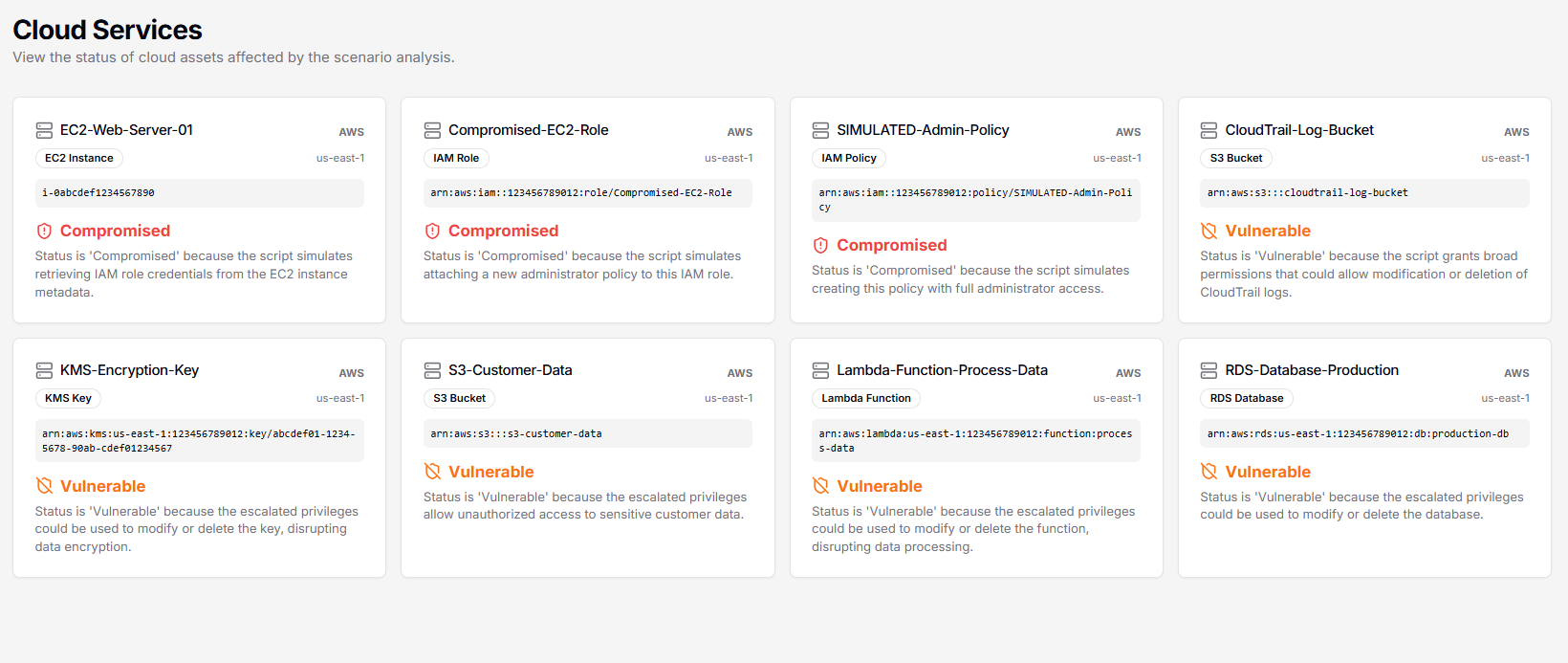
Task: Click the IAM Role type badge
Action: coord(456,158)
